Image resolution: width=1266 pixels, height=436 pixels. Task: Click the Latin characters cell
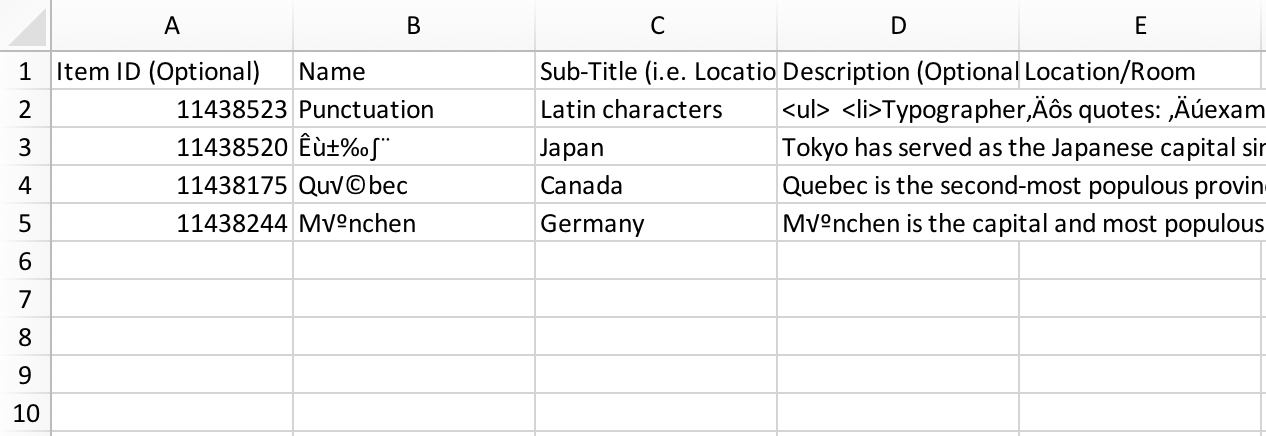pos(656,110)
